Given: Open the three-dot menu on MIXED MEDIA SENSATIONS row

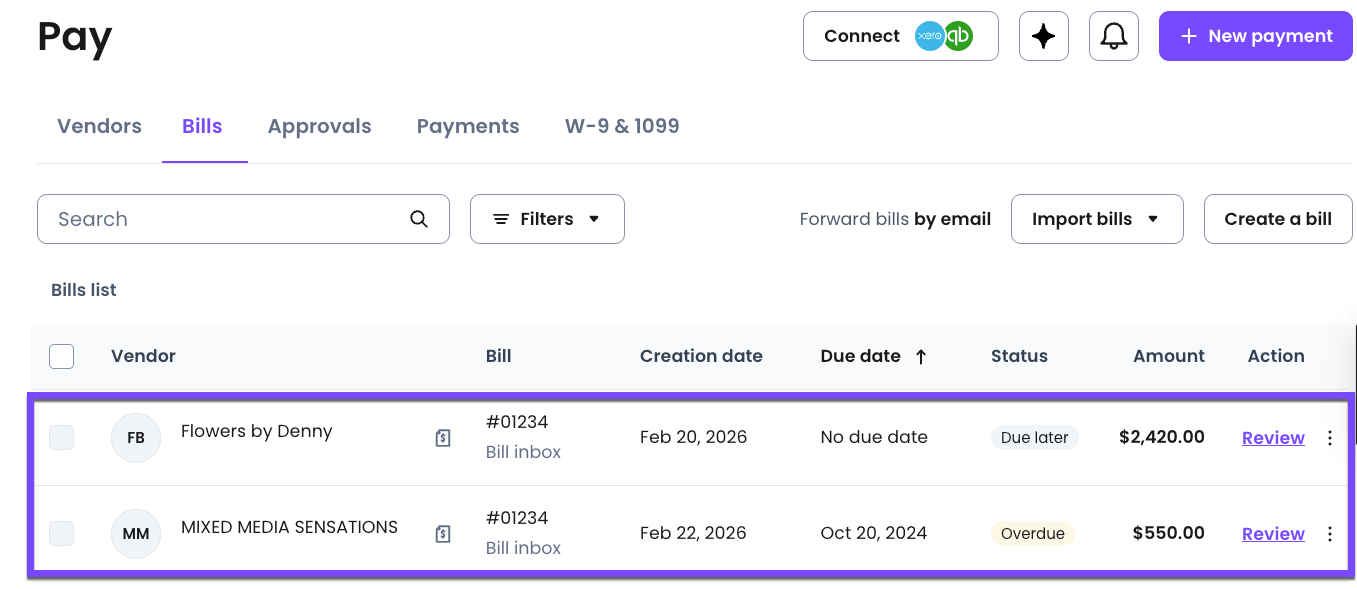Looking at the screenshot, I should click(1330, 533).
